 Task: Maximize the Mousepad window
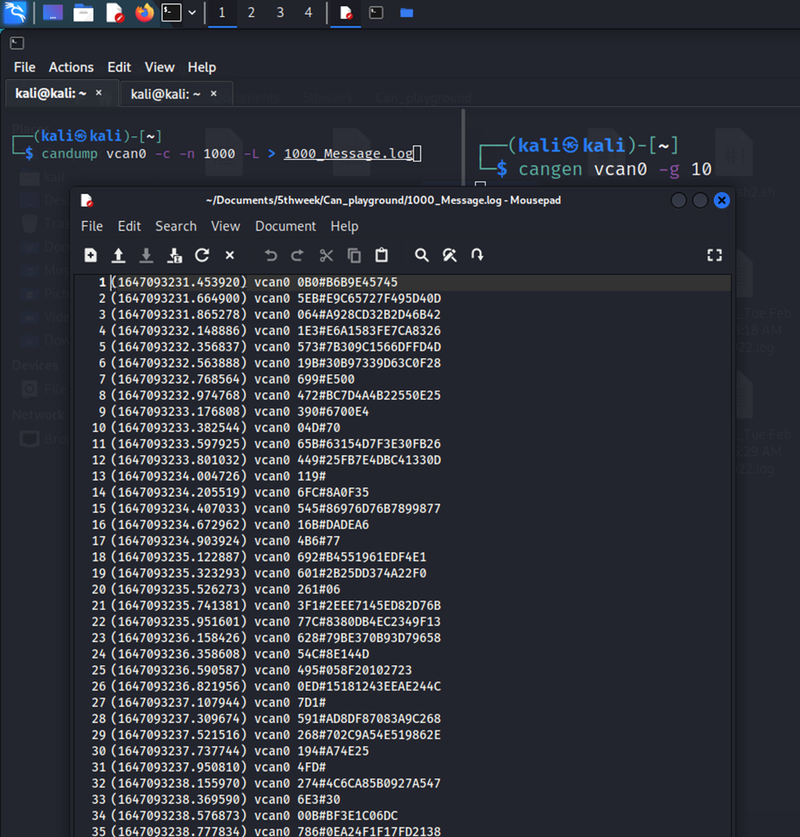[700, 200]
